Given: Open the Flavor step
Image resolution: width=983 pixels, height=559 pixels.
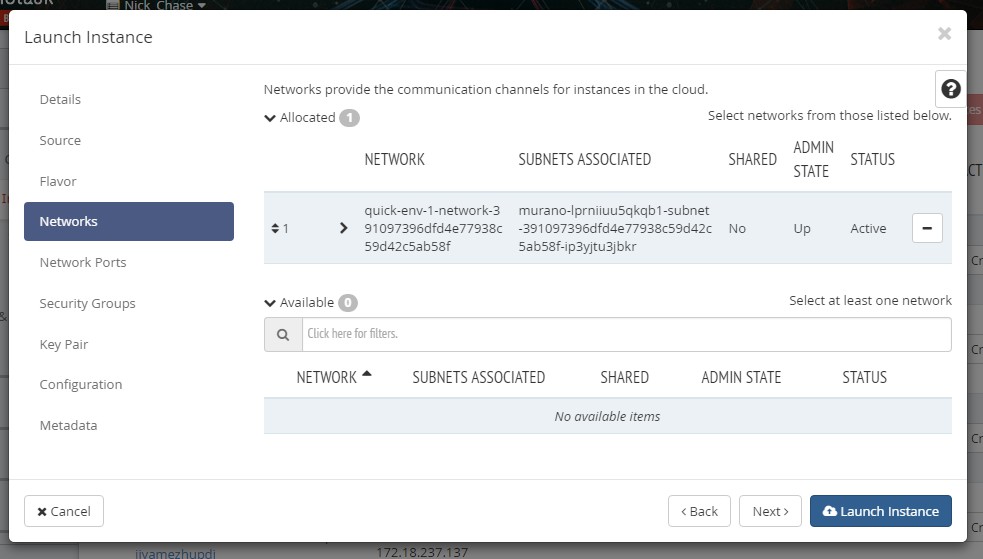Looking at the screenshot, I should click(58, 182).
